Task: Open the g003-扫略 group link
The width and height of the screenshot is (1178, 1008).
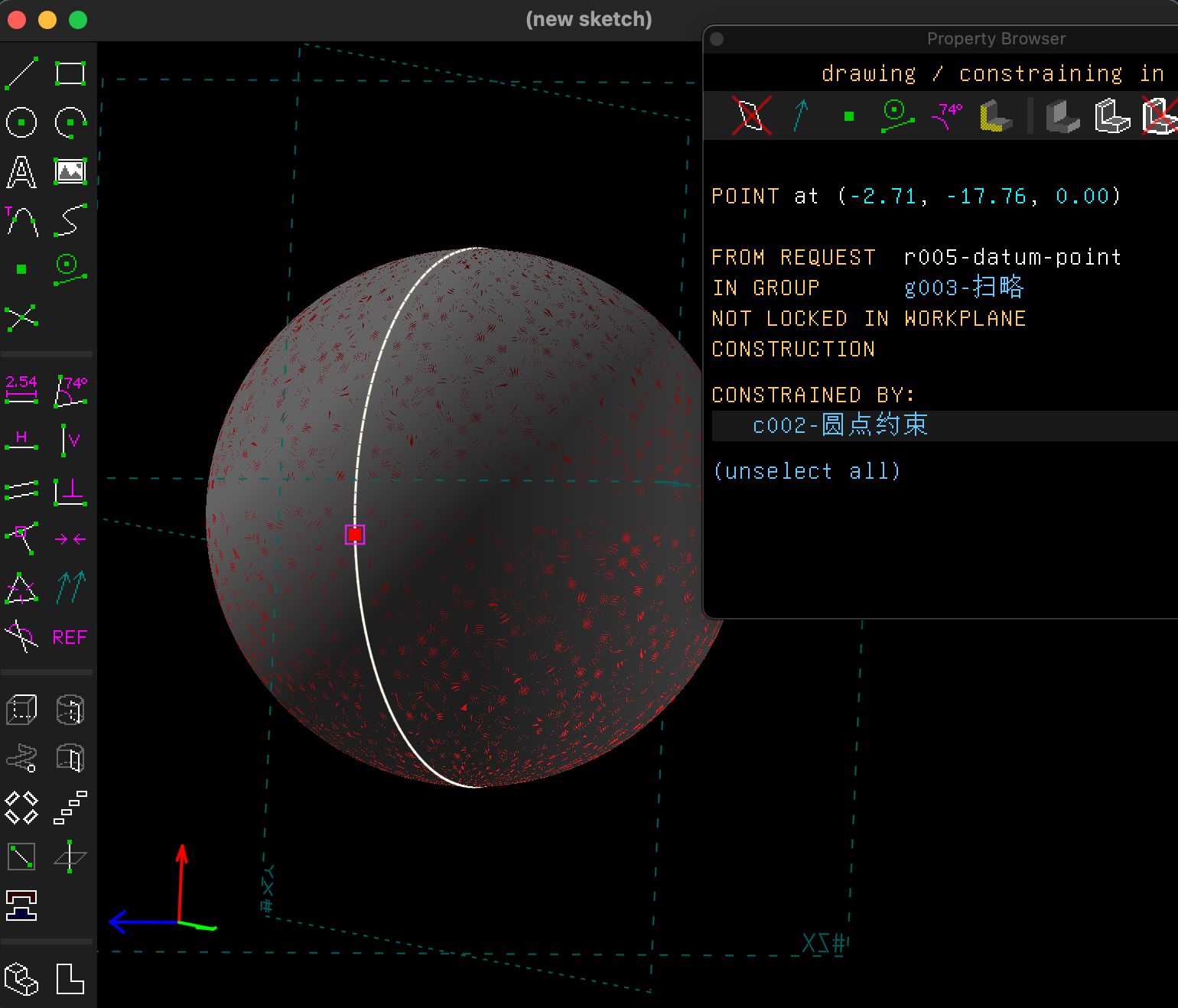Action: (x=963, y=288)
